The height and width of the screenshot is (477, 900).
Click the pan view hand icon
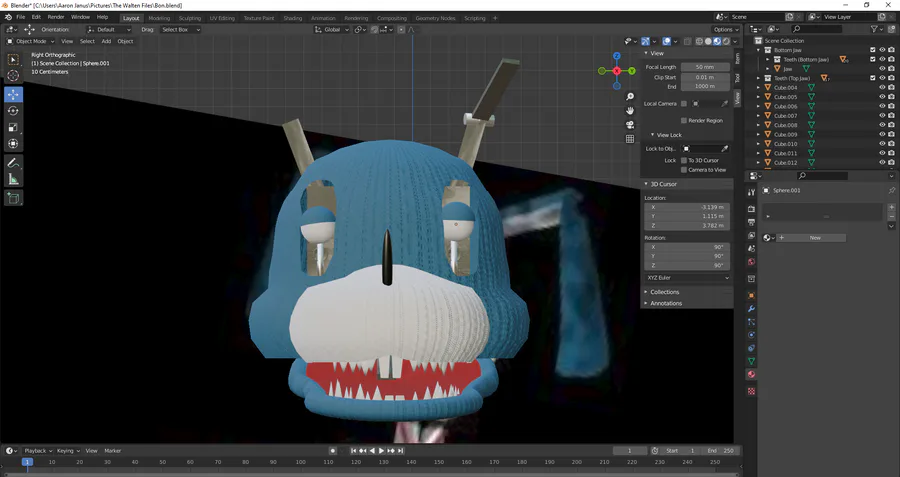click(630, 110)
